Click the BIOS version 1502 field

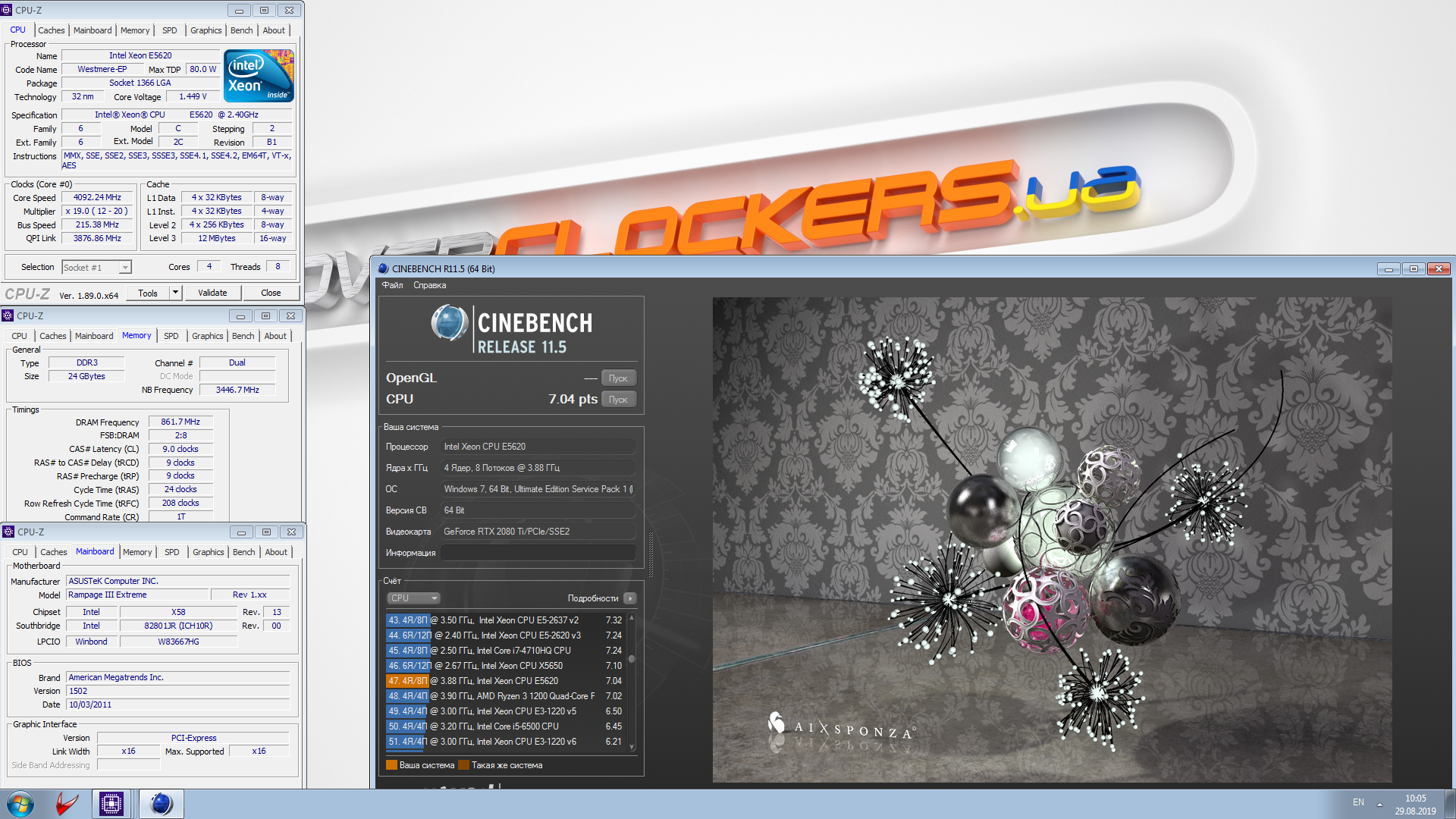[x=177, y=691]
